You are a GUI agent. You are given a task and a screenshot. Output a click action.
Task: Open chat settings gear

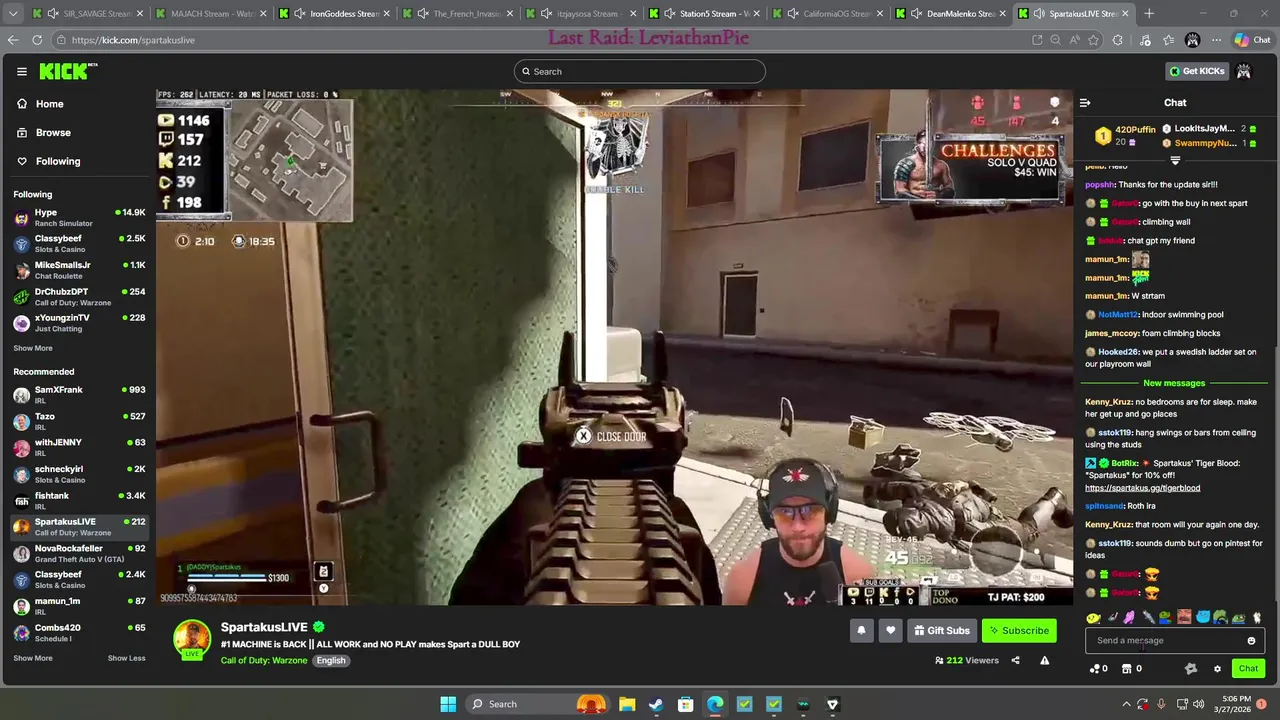(x=1217, y=669)
